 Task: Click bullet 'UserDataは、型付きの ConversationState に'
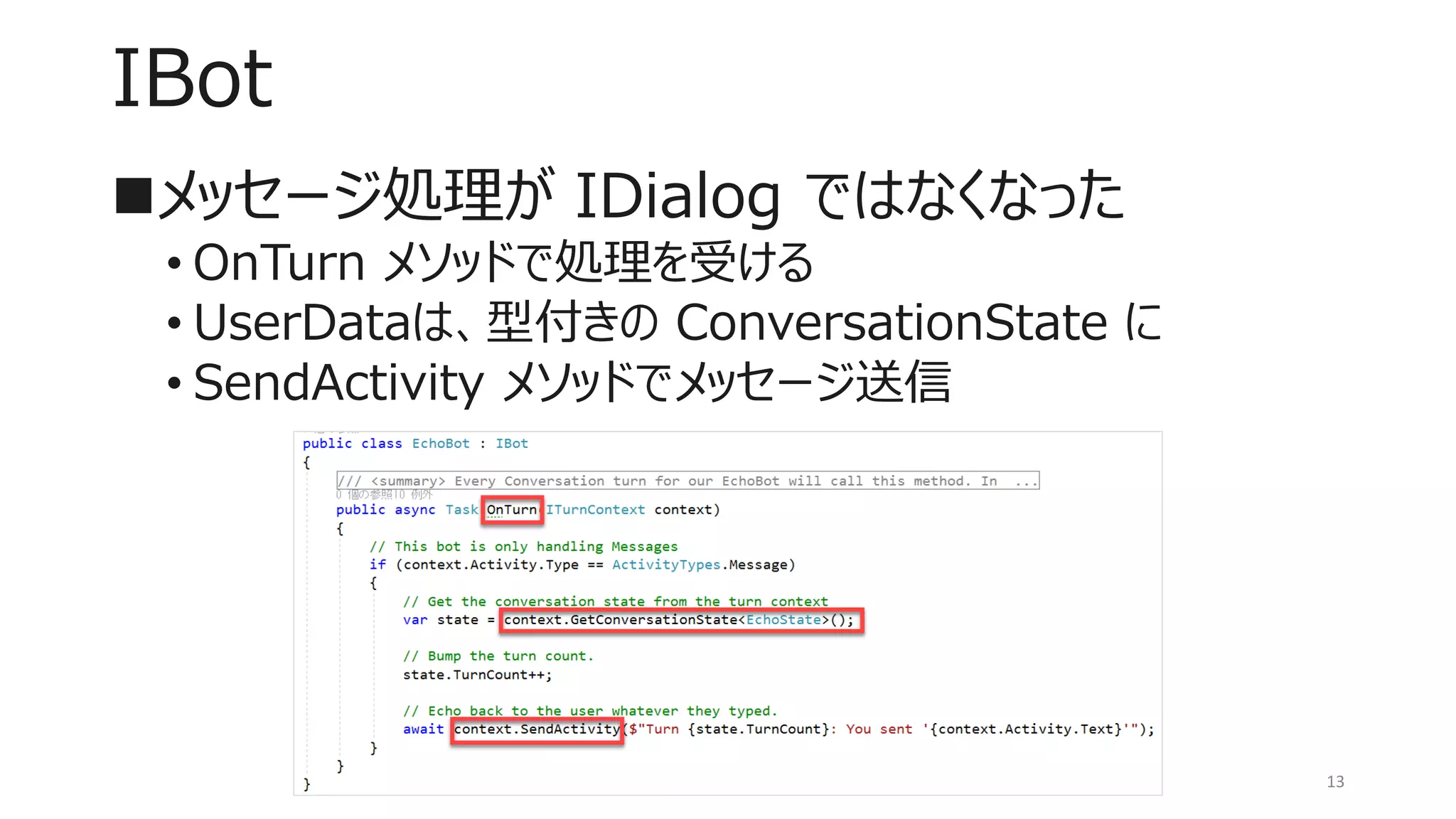677,322
